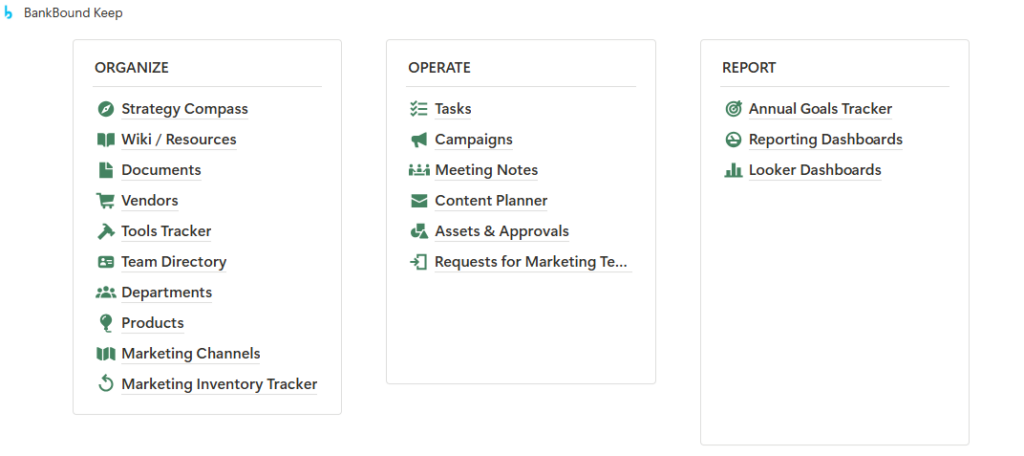1024x456 pixels.
Task: Click the BankBound logo icon in header
Action: tap(8, 13)
